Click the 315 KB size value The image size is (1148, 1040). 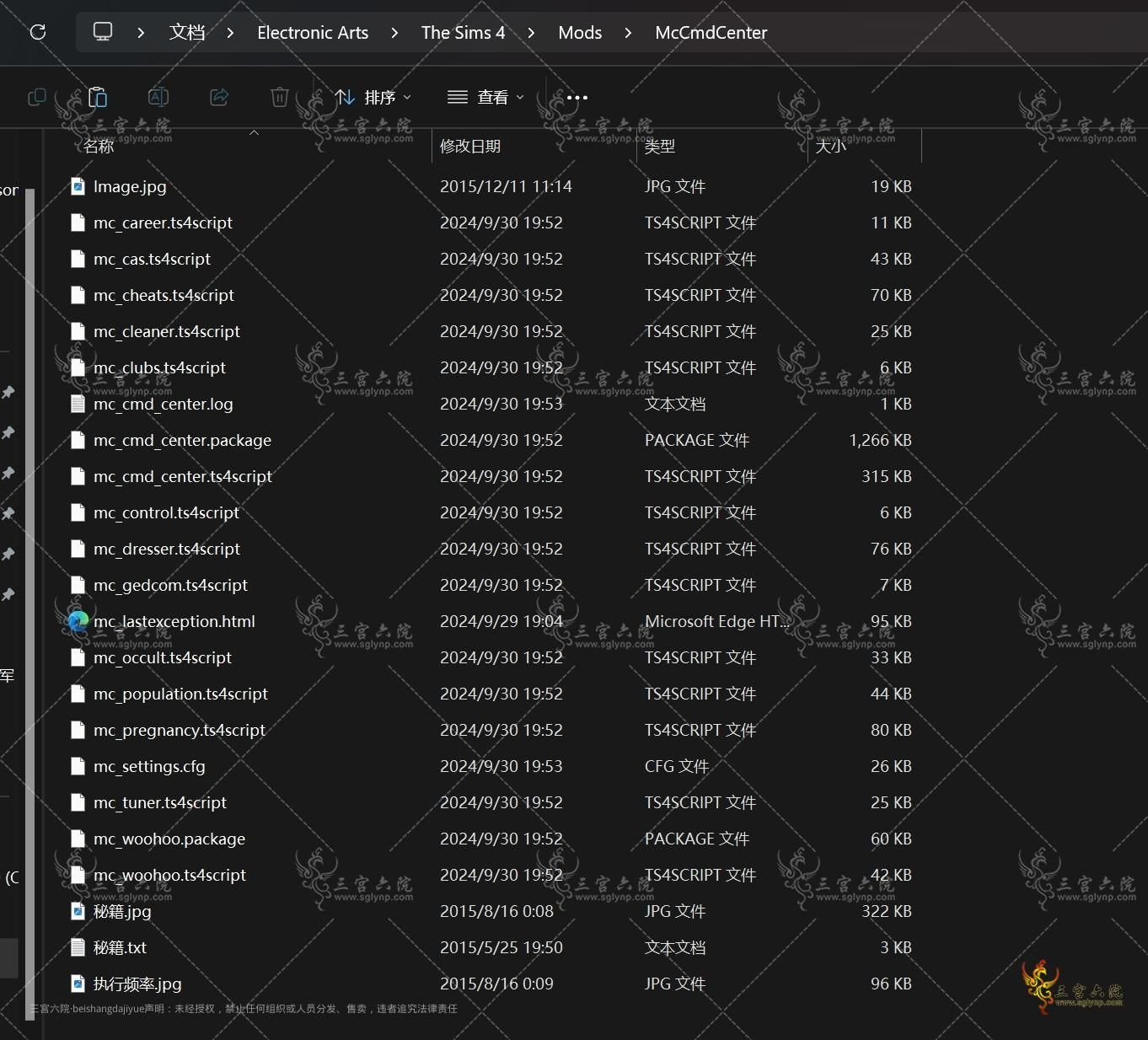tap(887, 476)
